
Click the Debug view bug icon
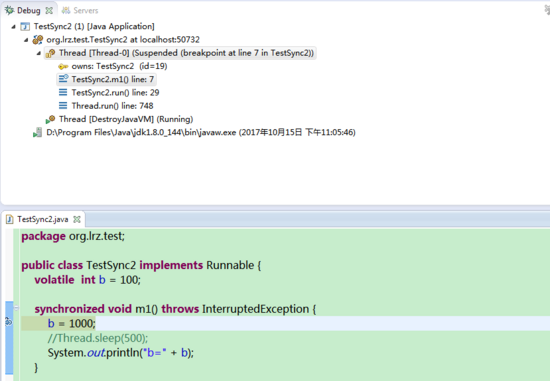pos(9,10)
